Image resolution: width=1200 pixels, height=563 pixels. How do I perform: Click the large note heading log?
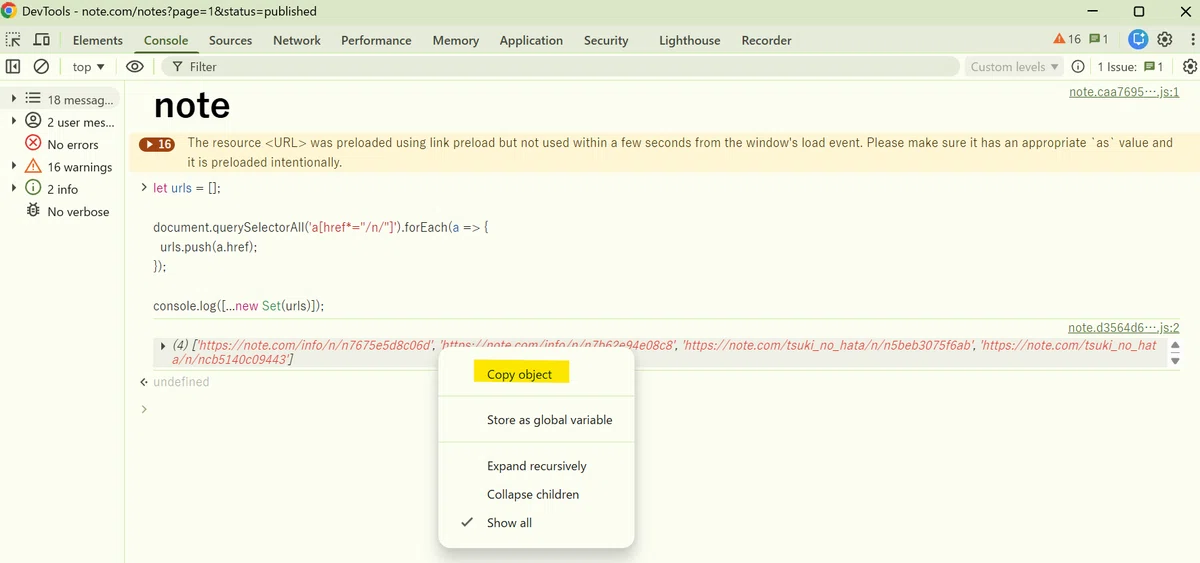(x=192, y=105)
